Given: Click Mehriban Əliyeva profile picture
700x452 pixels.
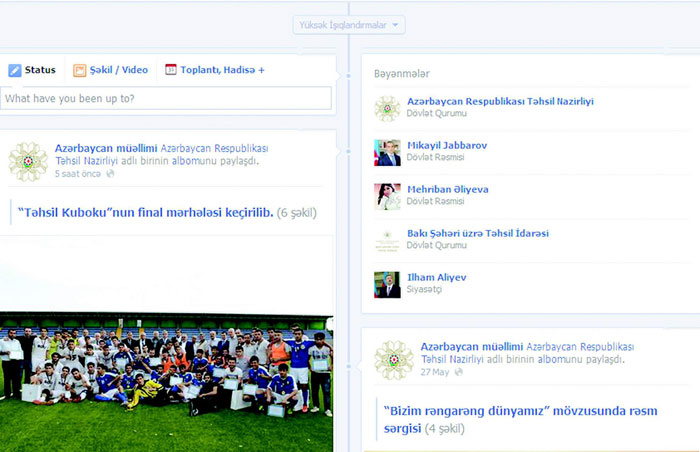Looking at the screenshot, I should (x=387, y=197).
